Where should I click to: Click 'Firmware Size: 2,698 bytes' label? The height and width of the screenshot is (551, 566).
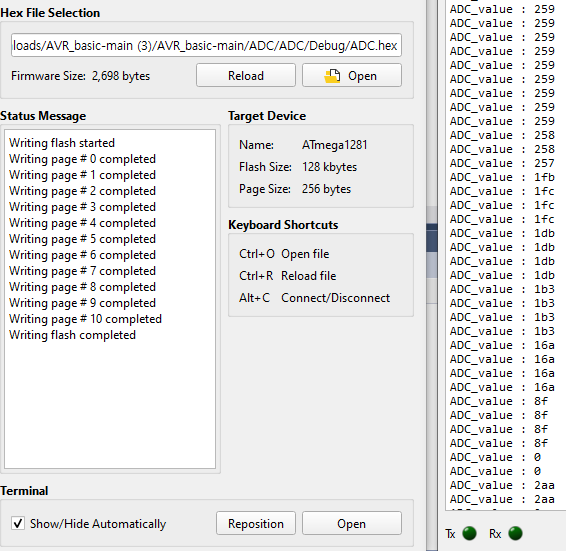tap(80, 76)
